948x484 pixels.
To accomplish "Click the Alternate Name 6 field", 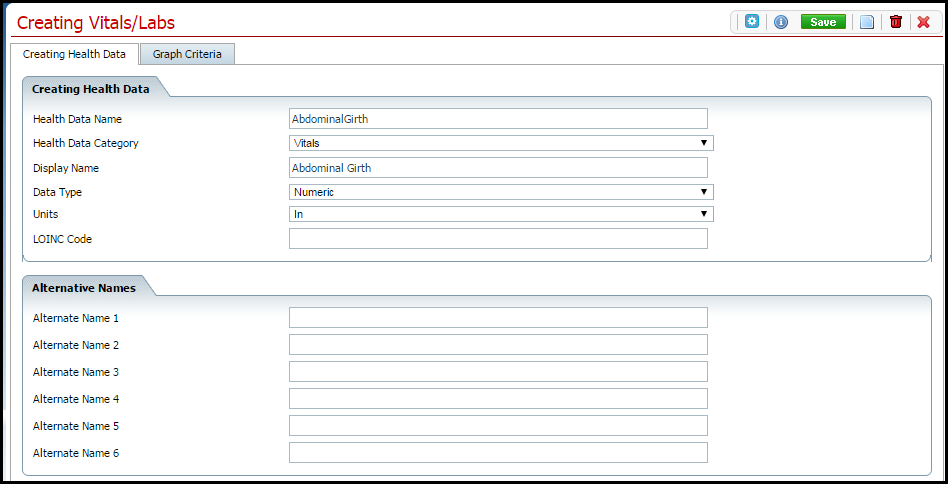I will pos(497,453).
